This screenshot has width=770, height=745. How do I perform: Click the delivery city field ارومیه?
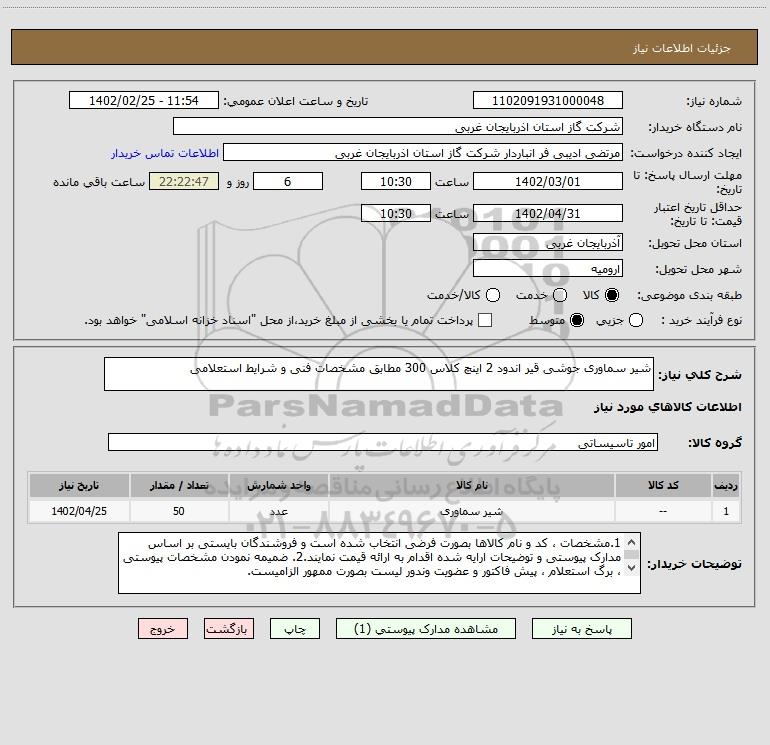click(548, 268)
